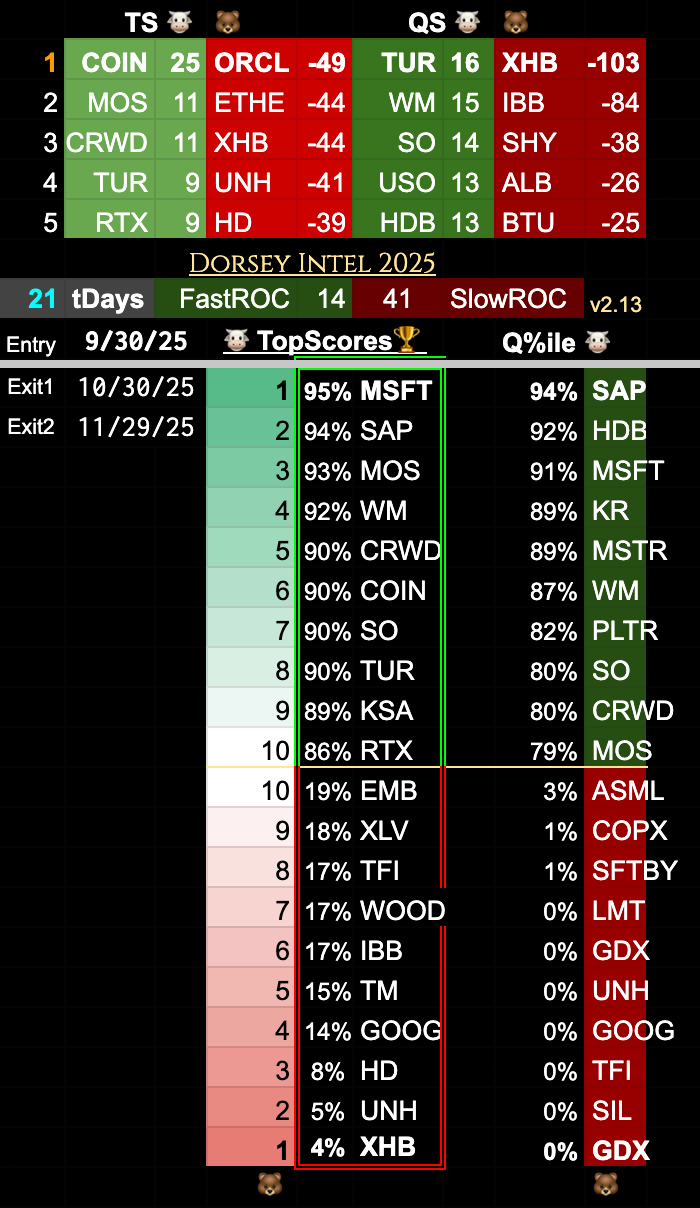Click the 41 value beside SlowROC
The height and width of the screenshot is (1208, 700).
[397, 298]
